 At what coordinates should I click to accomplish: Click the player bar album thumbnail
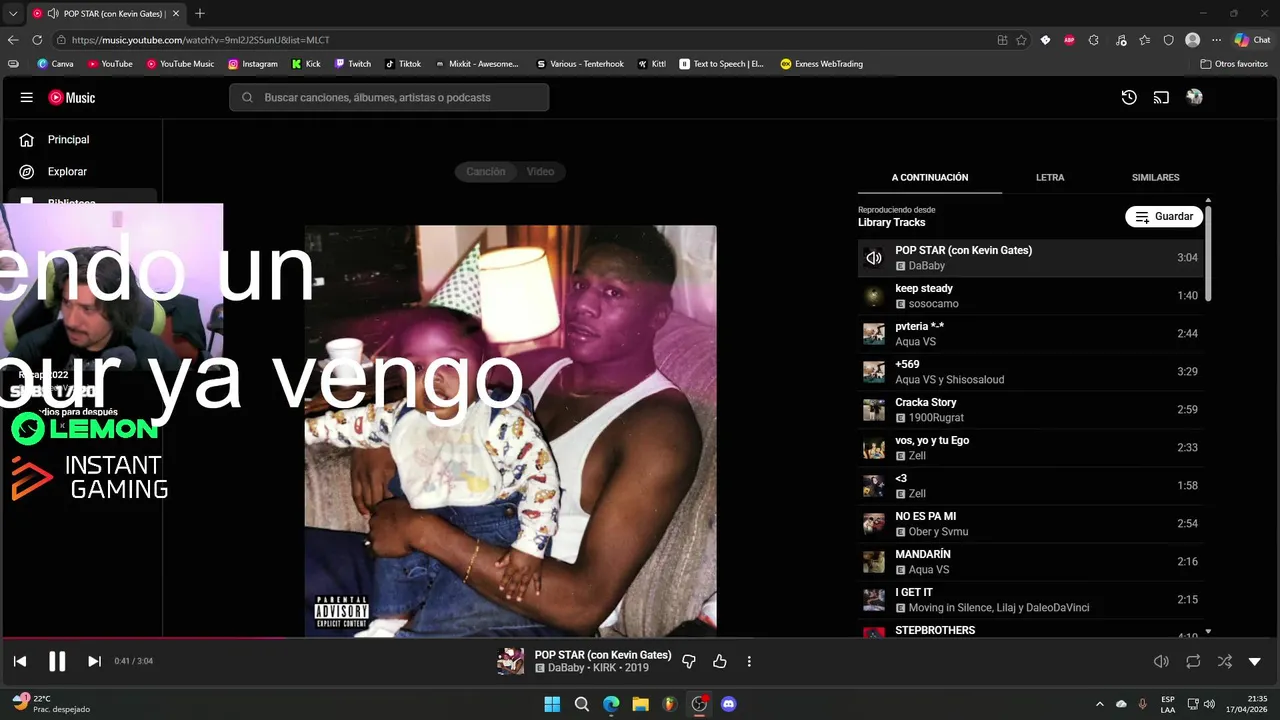510,661
